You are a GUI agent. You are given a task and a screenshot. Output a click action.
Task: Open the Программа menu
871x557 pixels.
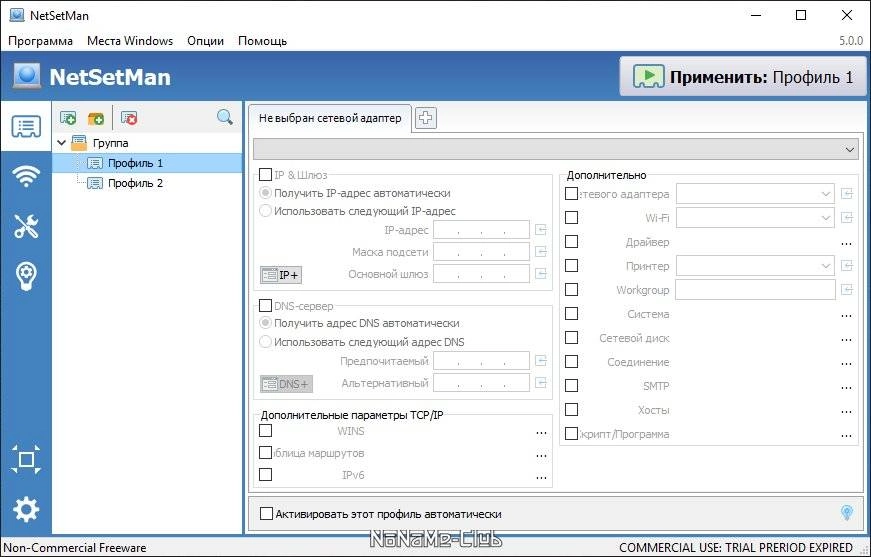(41, 41)
